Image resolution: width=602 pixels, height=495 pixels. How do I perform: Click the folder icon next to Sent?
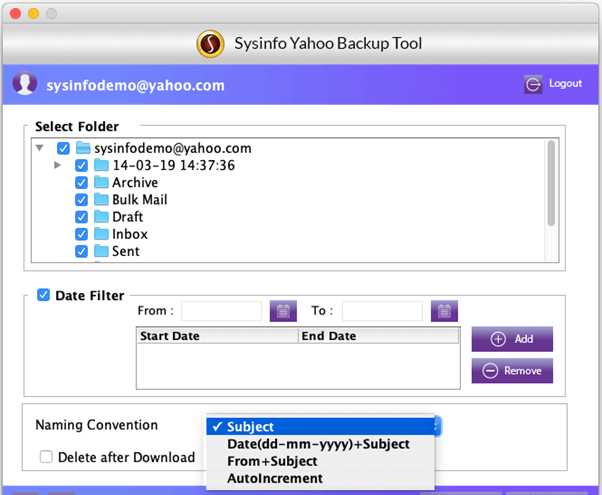(x=101, y=251)
